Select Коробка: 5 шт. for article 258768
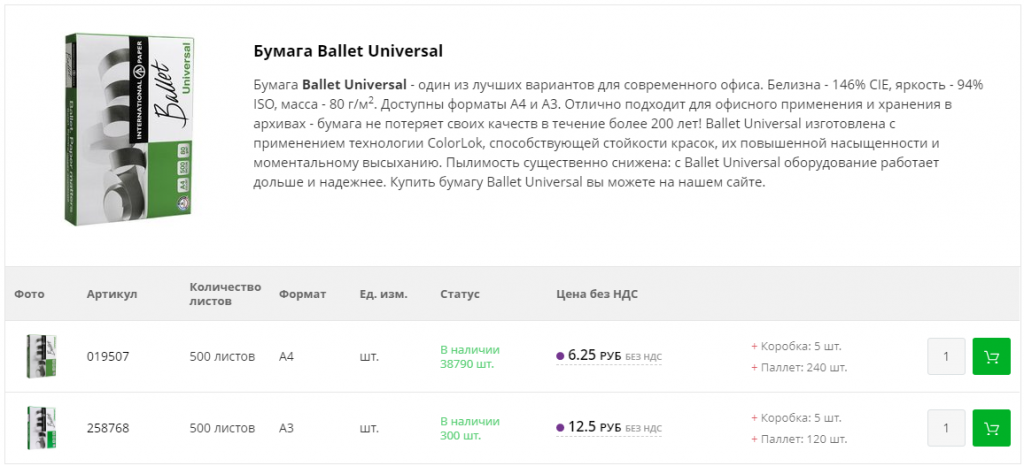 pyautogui.click(x=800, y=417)
